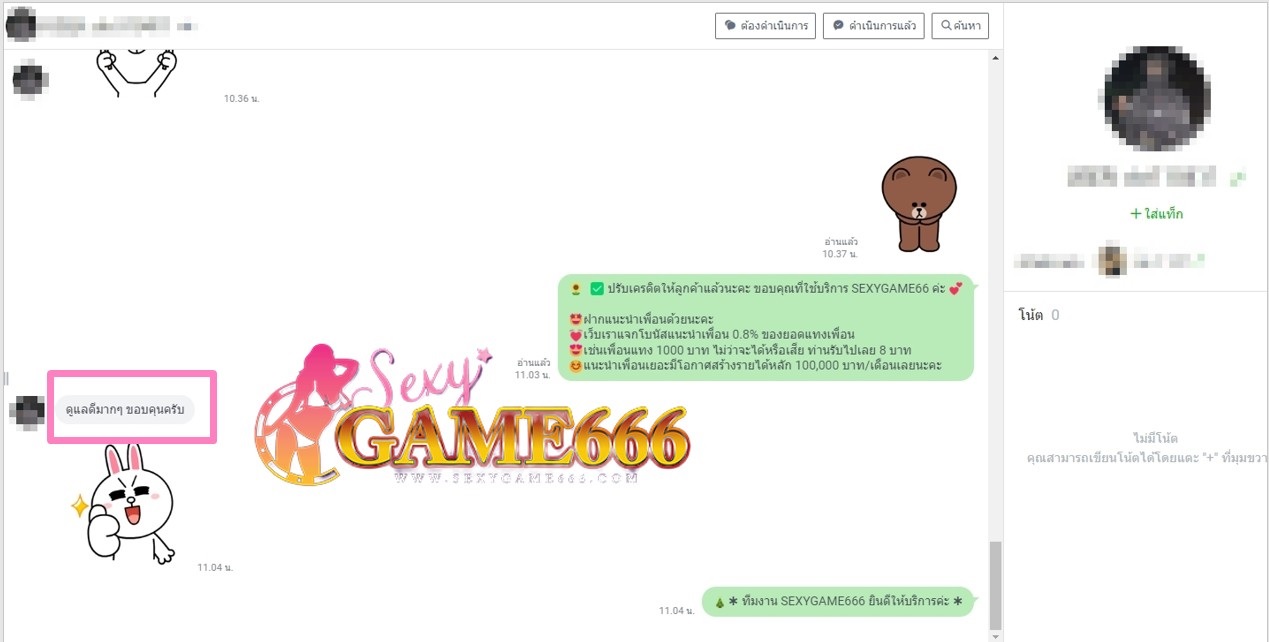The height and width of the screenshot is (642, 1269).
Task: Click sender avatar beside 'ดูแลดีมากๆ ขอบคุณครับ'
Action: tap(28, 410)
